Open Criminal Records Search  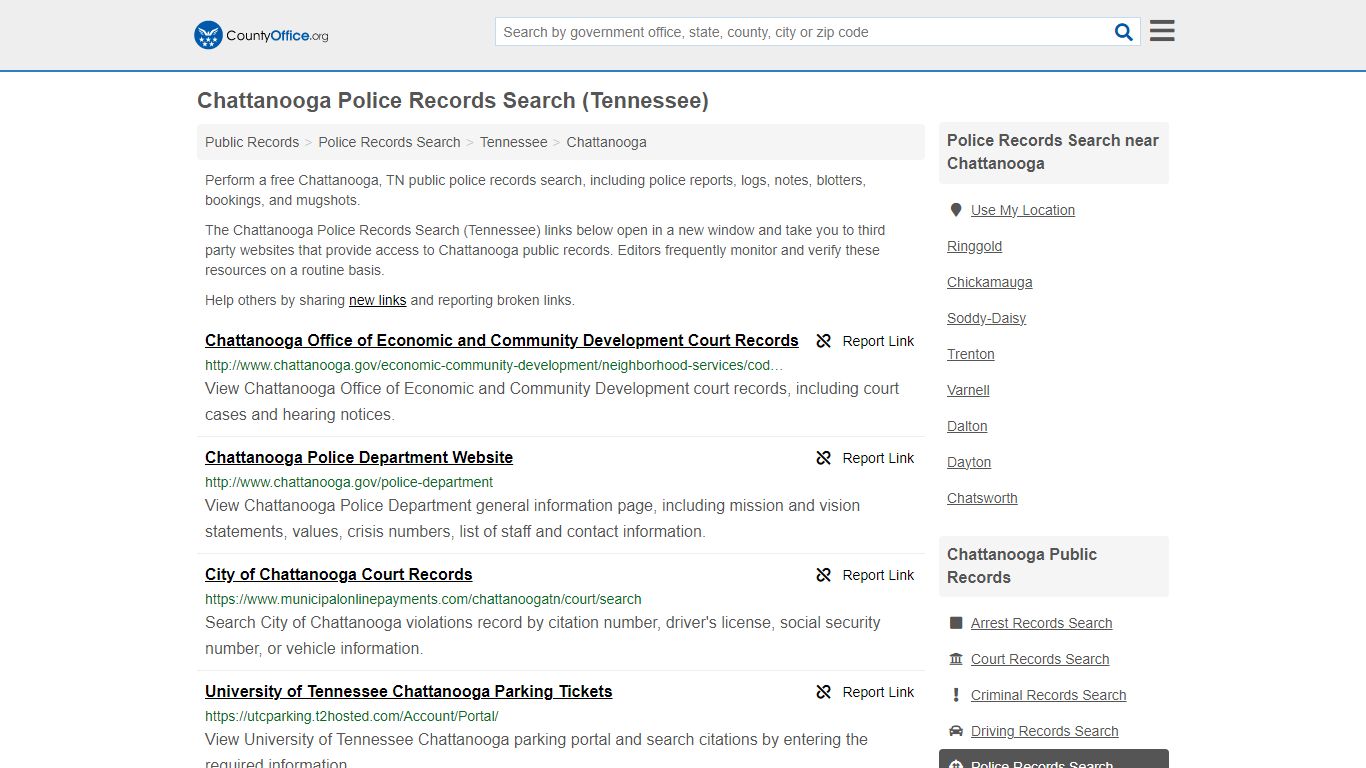pos(1049,695)
